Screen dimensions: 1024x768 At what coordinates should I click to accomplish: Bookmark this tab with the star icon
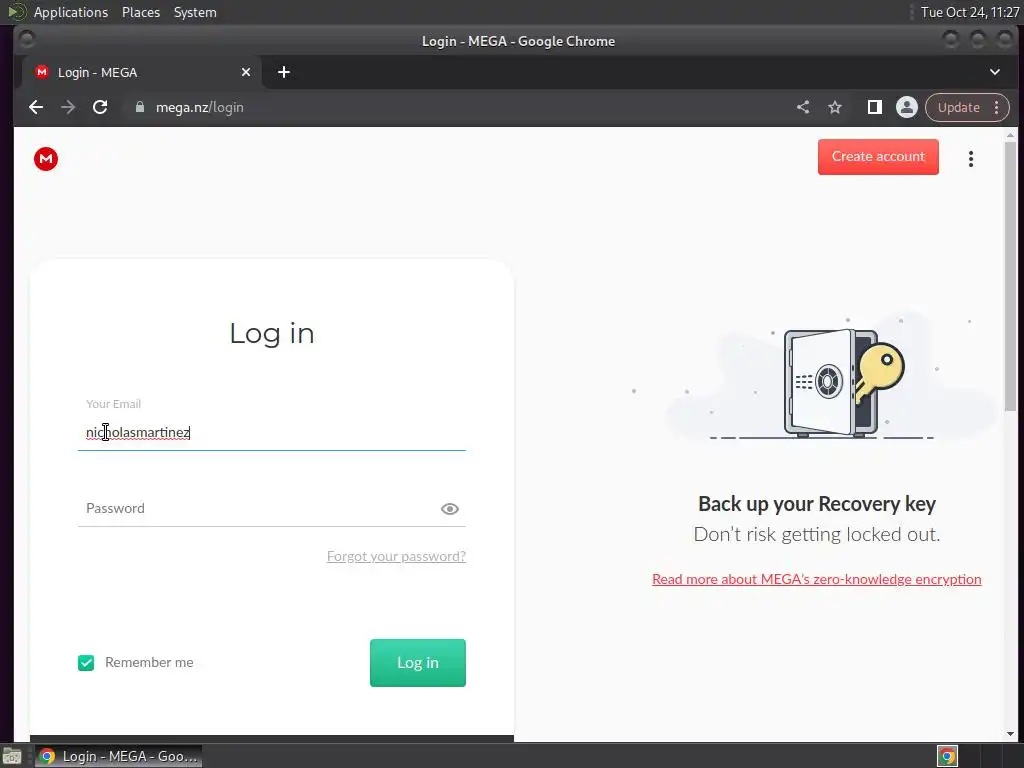[x=835, y=107]
